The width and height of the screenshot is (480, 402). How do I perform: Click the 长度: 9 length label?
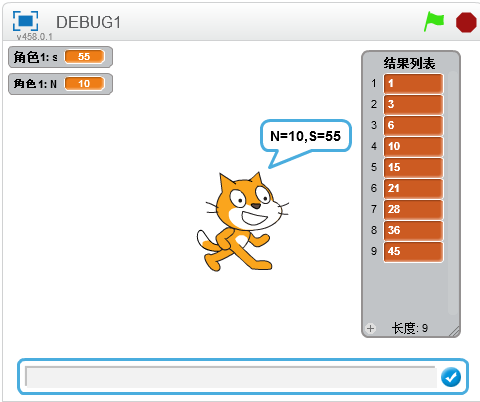pyautogui.click(x=410, y=328)
